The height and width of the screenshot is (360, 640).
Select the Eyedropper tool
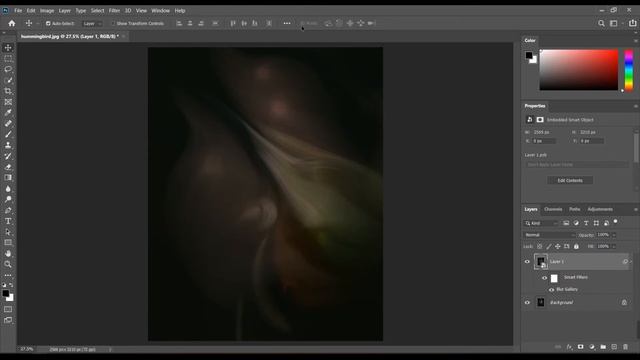[8, 113]
